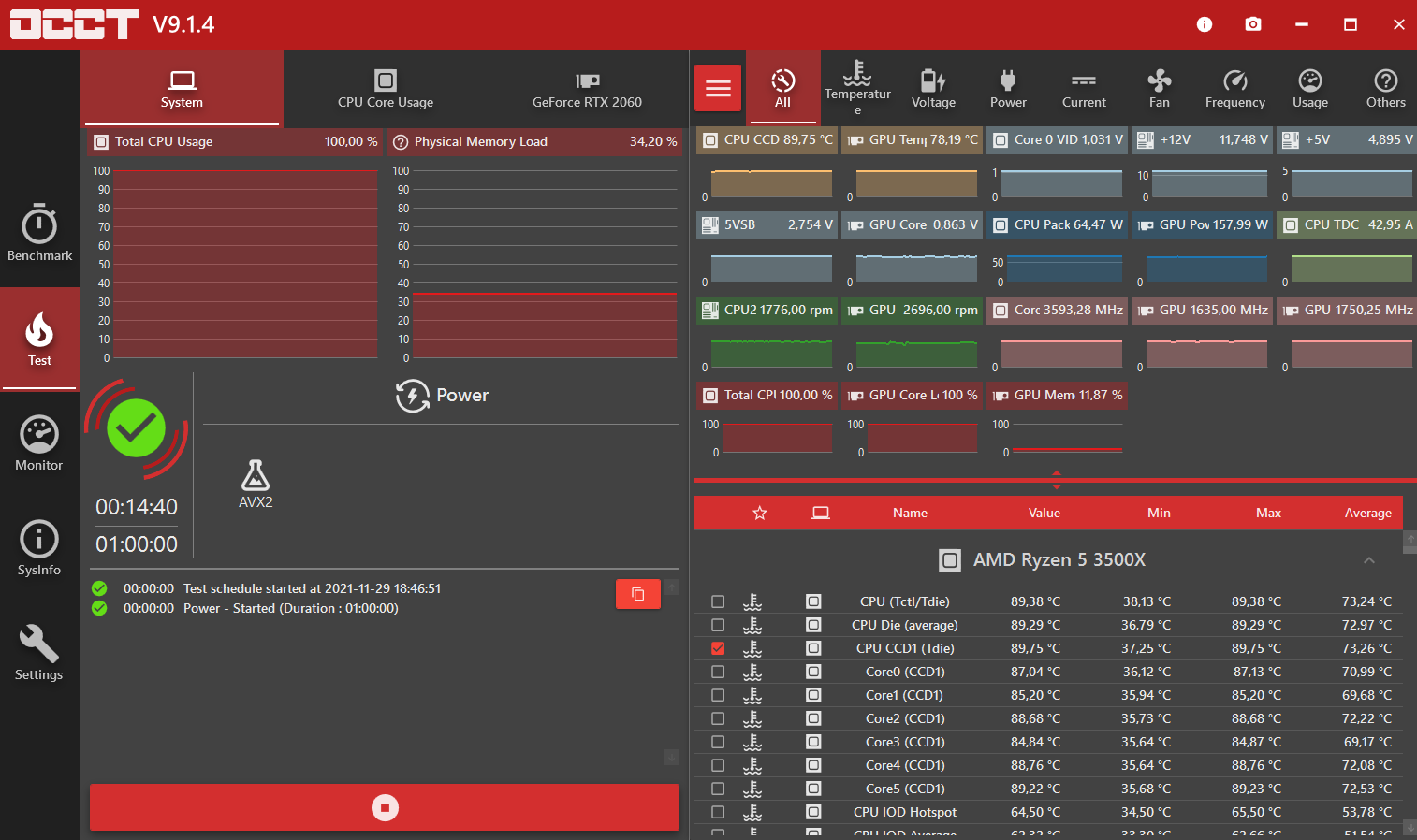Select the CPU TDC 42,95 A graph tile
Screen dimensions: 1417x840
coord(1347,225)
